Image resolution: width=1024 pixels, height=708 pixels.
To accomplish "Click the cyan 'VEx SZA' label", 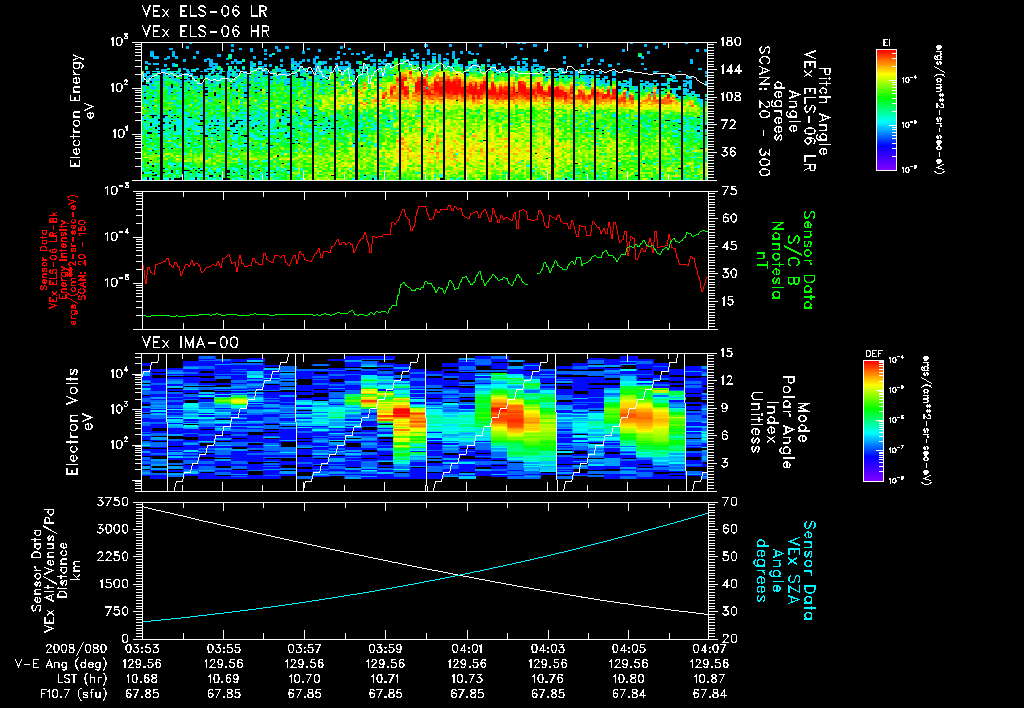I will 793,570.
